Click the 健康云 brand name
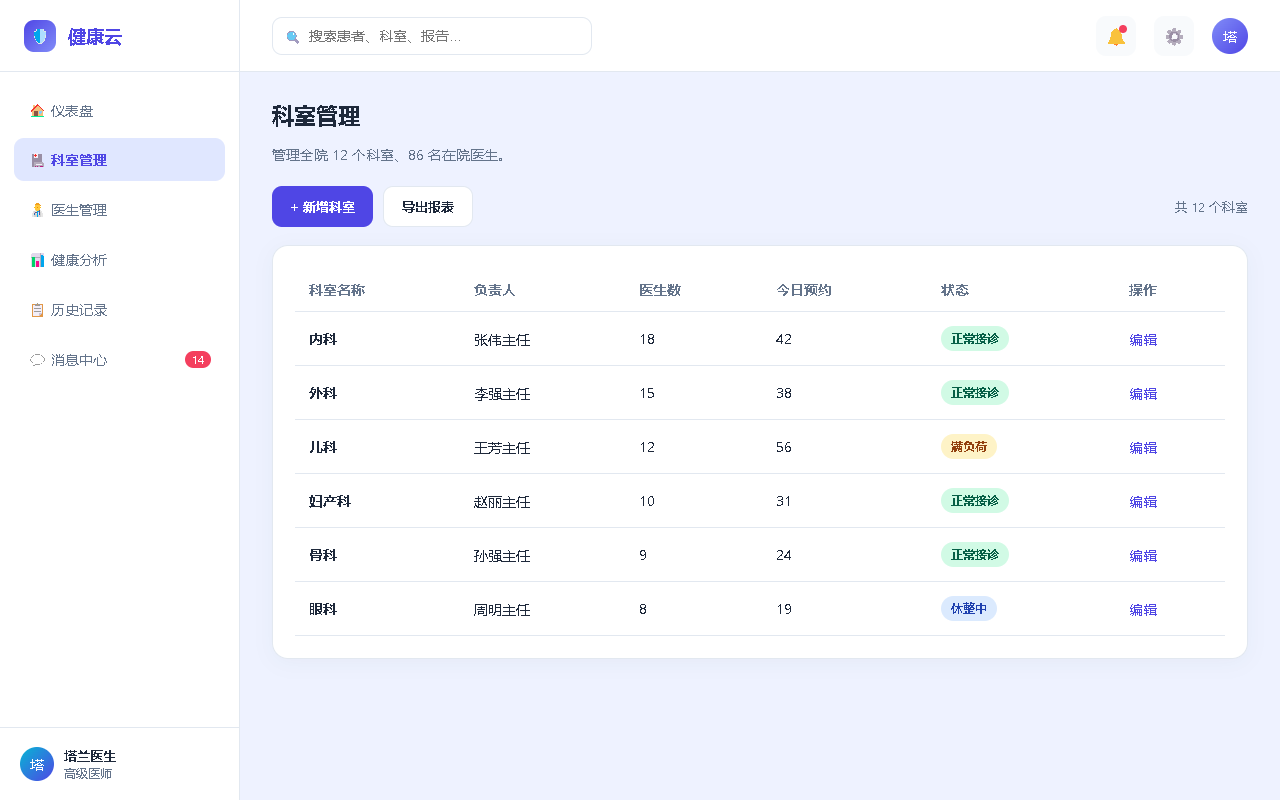 (x=95, y=37)
